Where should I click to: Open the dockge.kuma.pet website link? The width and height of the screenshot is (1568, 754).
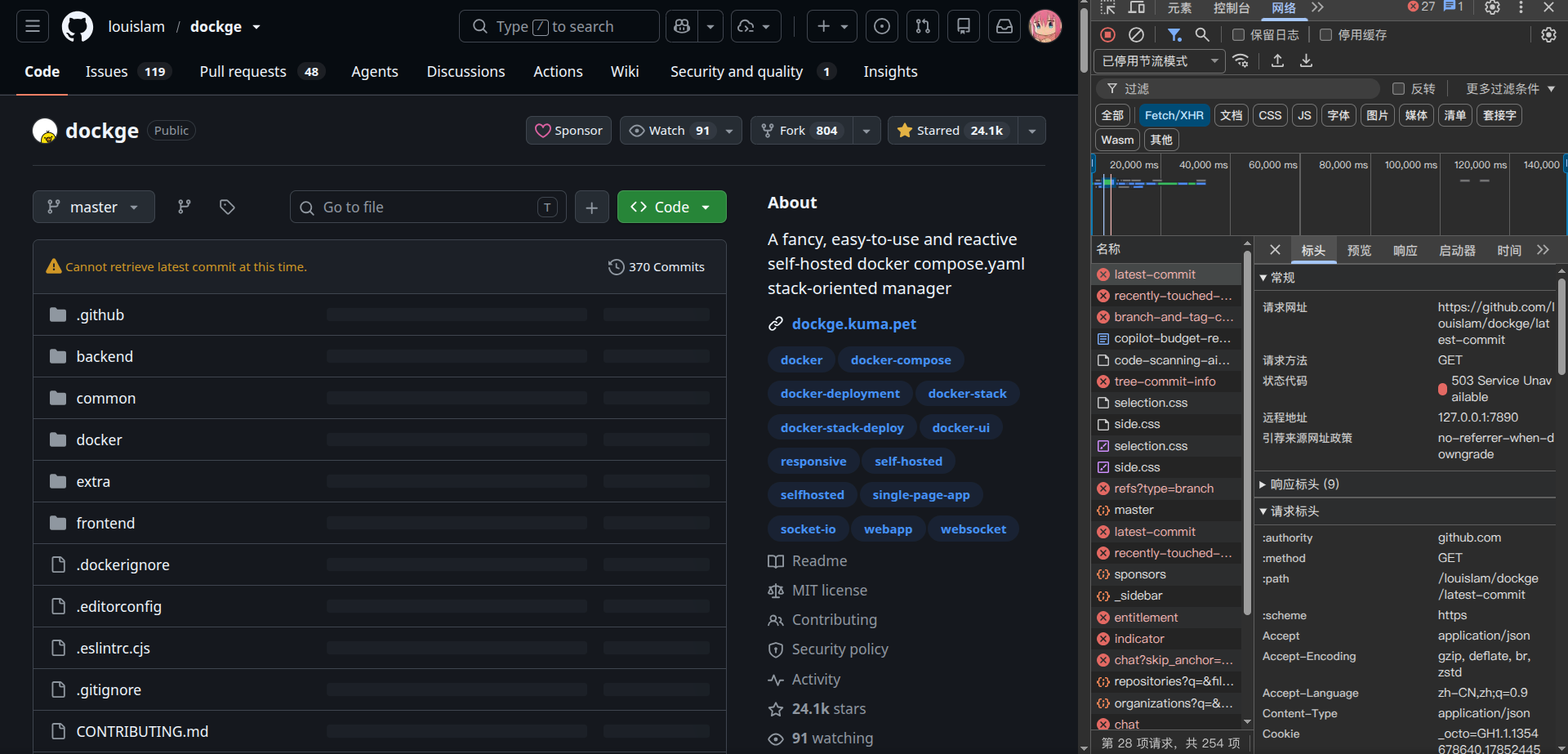[854, 324]
